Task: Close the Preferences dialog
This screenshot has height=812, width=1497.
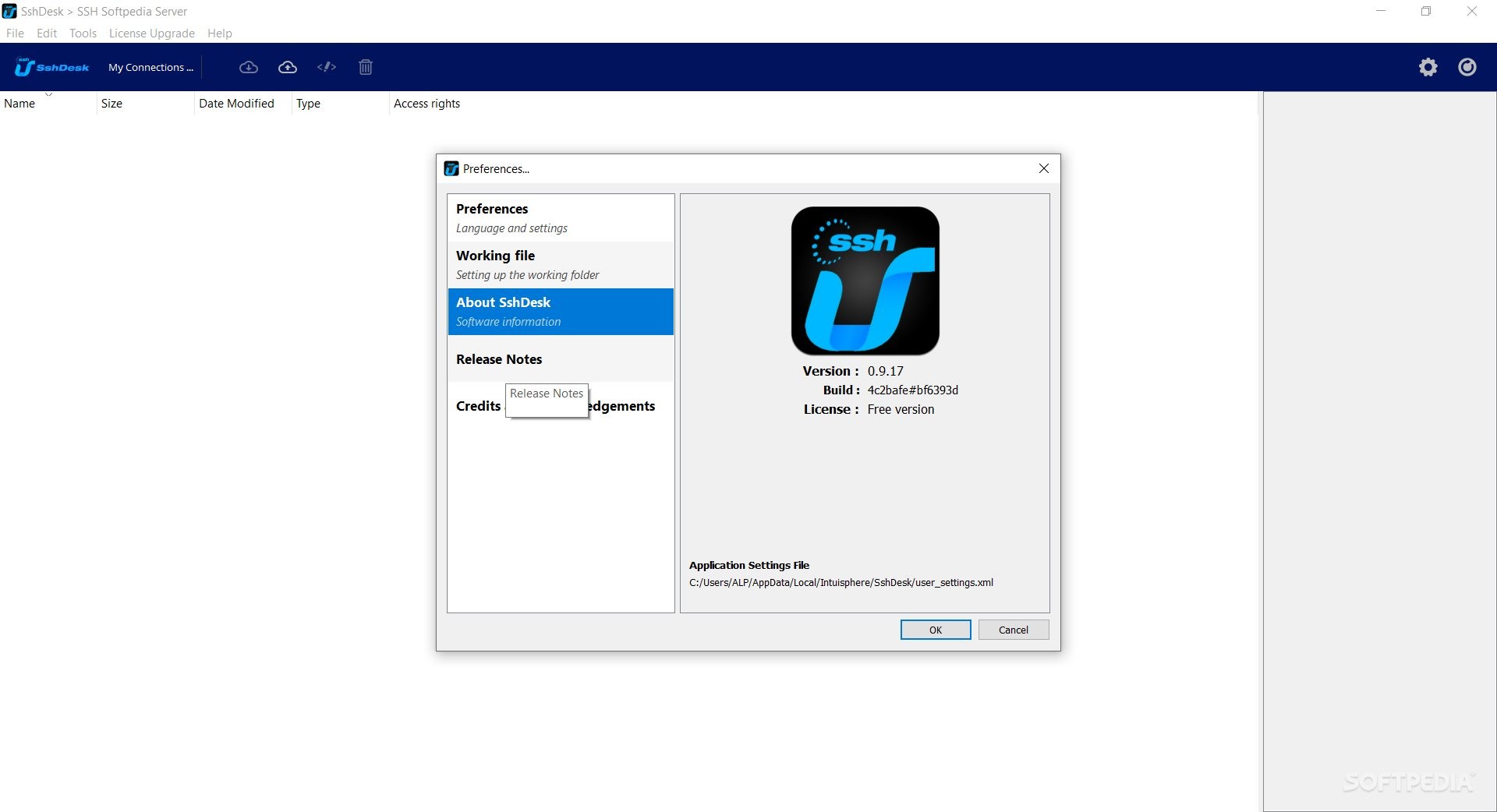Action: coord(1044,168)
